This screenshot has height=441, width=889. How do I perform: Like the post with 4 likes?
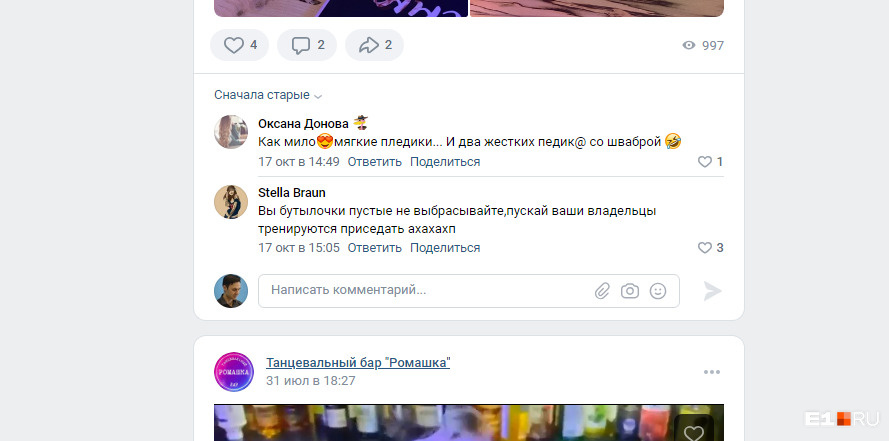(239, 45)
